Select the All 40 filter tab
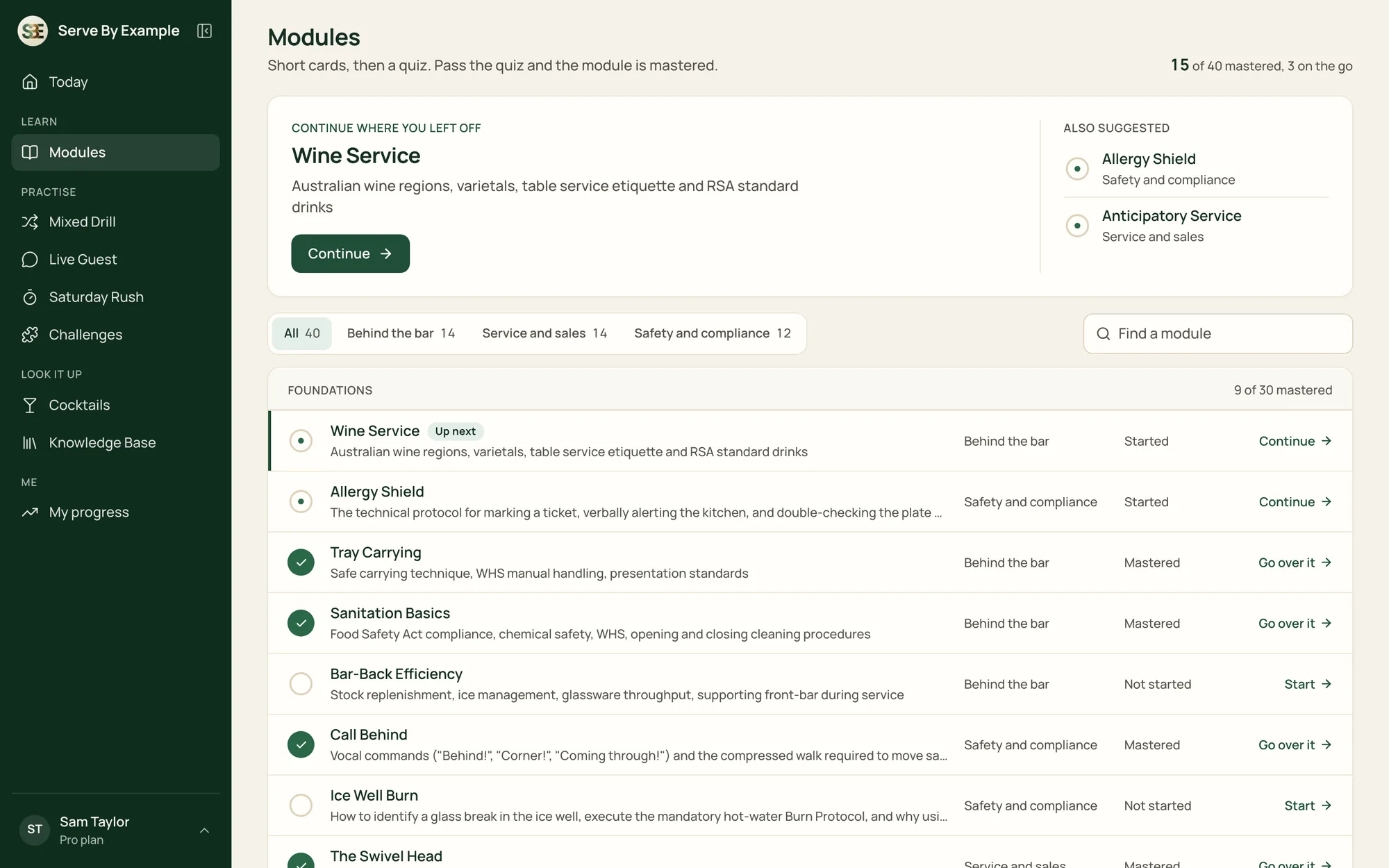The height and width of the screenshot is (868, 1389). point(302,333)
